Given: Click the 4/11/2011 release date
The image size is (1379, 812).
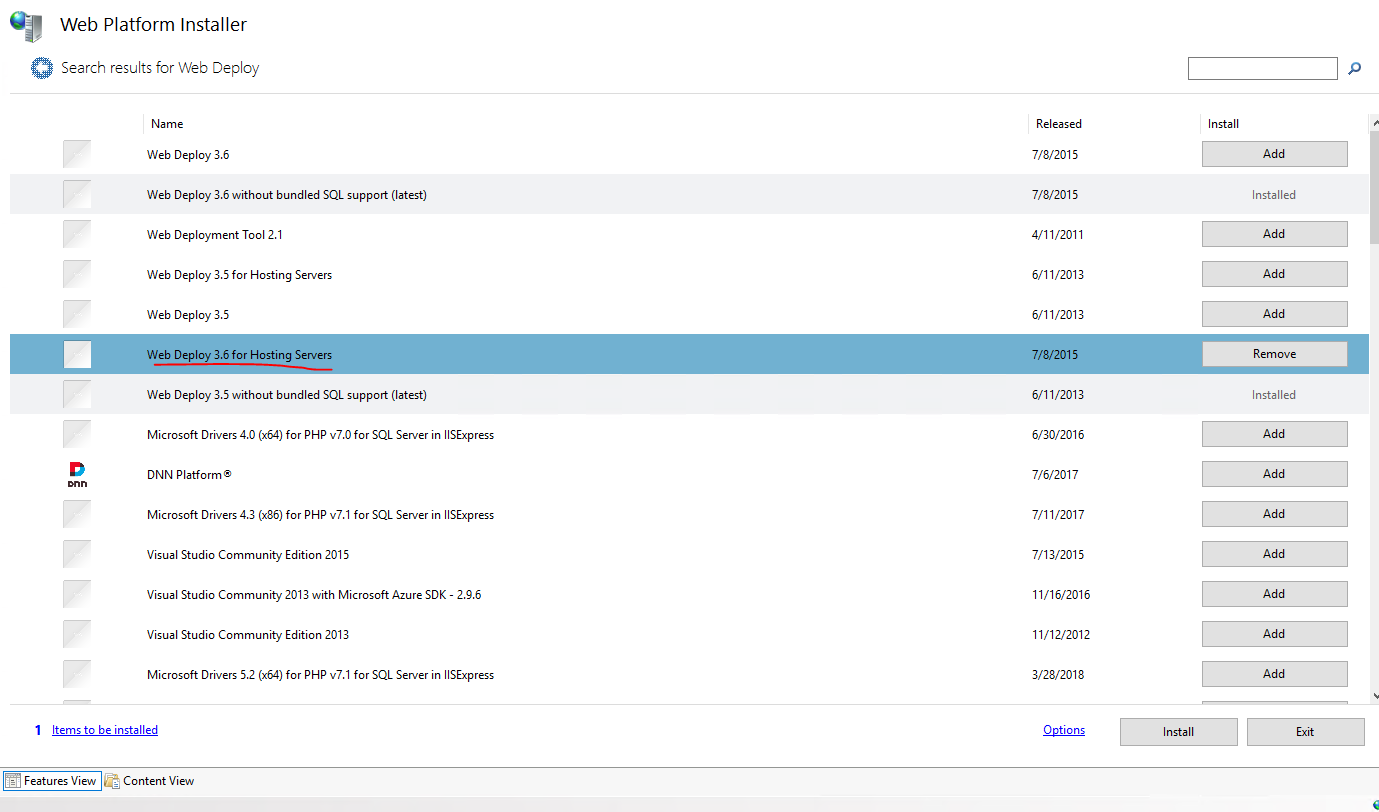Looking at the screenshot, I should coord(1060,234).
